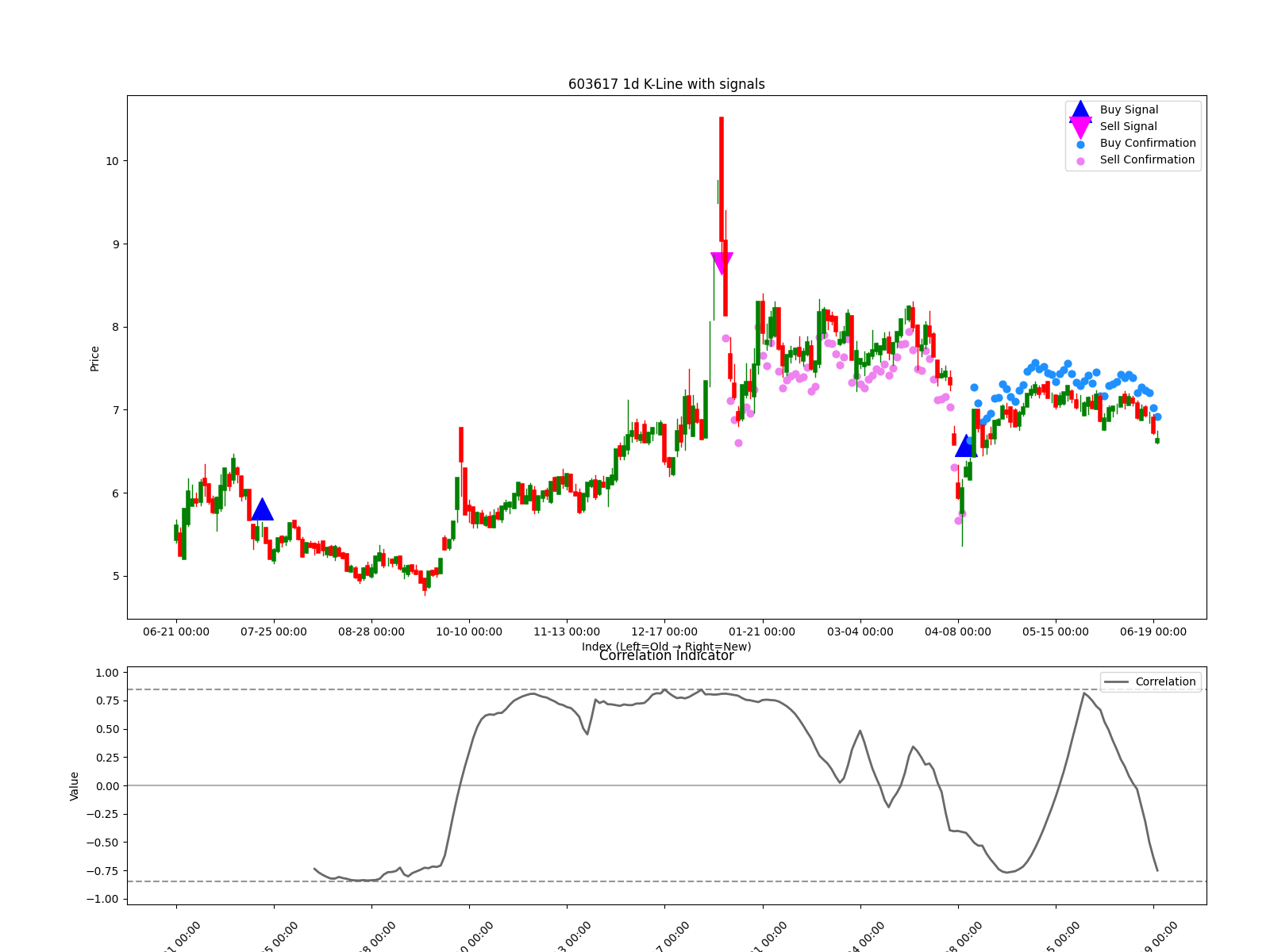Image resolution: width=1270 pixels, height=952 pixels.
Task: Click the '05-15 00:00' date tick on price chart
Action: coord(1056,632)
